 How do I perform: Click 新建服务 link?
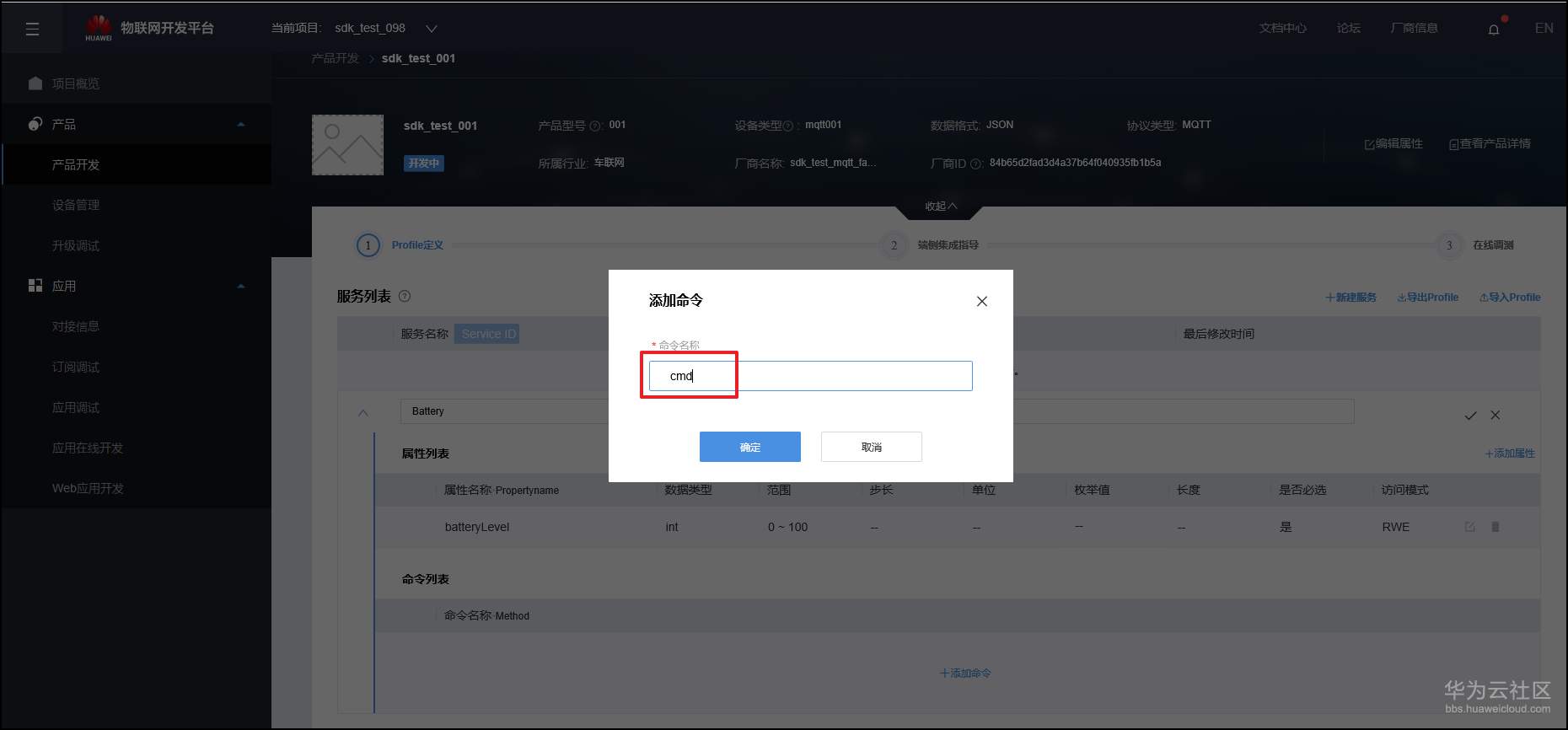click(1351, 298)
